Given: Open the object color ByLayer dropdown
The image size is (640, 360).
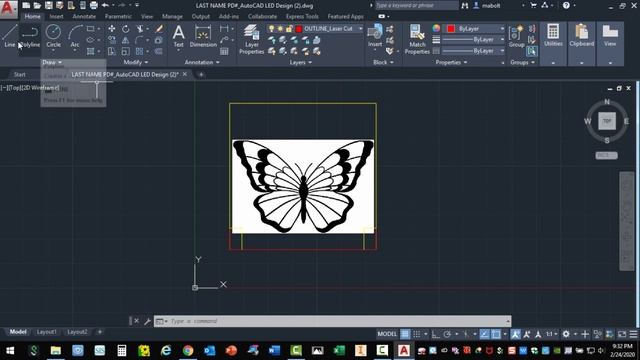Looking at the screenshot, I should (502, 29).
